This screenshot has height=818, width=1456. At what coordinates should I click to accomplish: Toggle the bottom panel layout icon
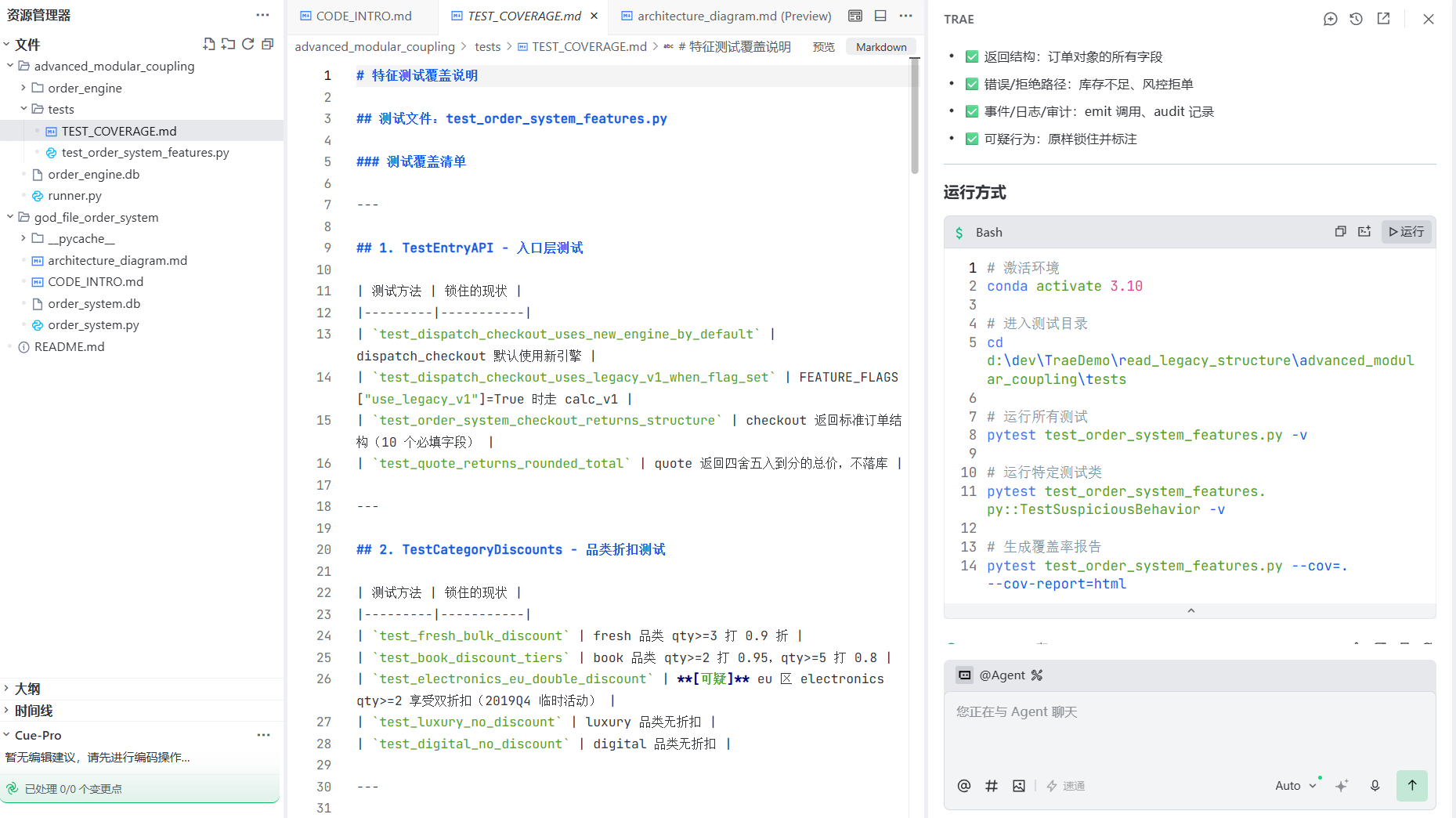pyautogui.click(x=880, y=16)
